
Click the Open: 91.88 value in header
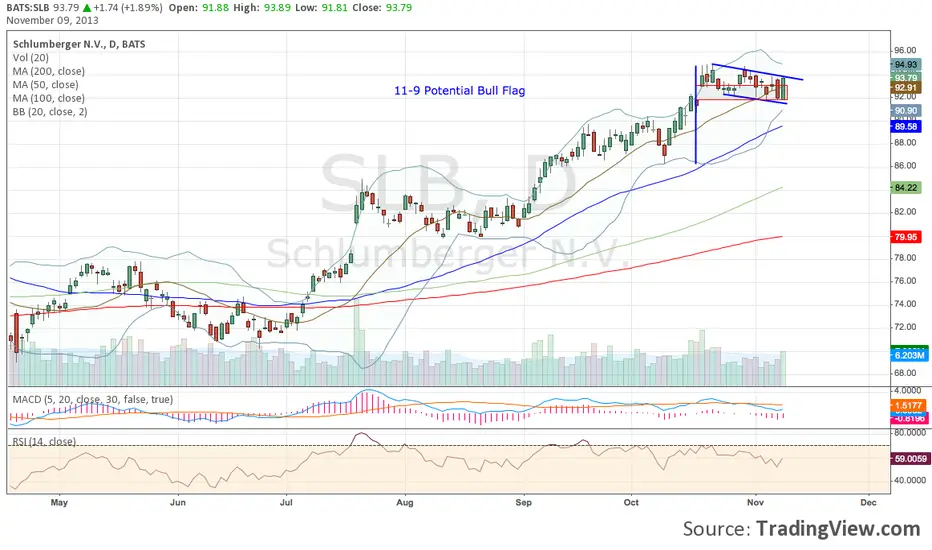[199, 8]
